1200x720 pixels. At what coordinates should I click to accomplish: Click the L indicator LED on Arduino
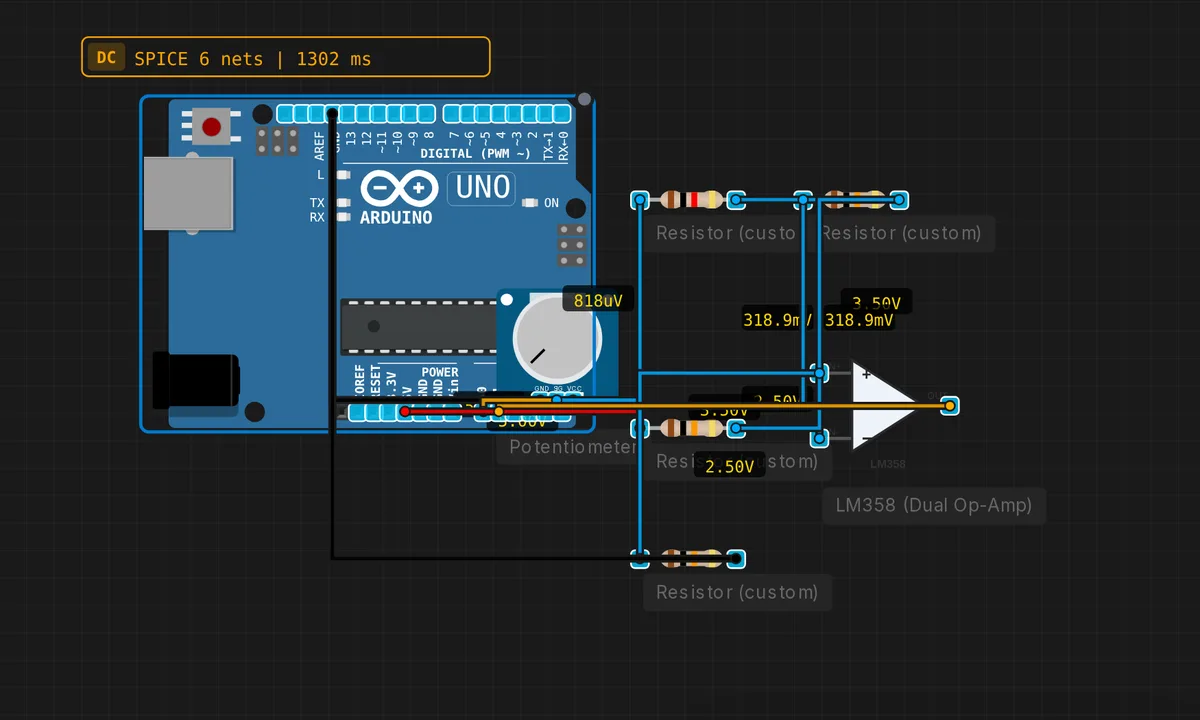(x=344, y=174)
